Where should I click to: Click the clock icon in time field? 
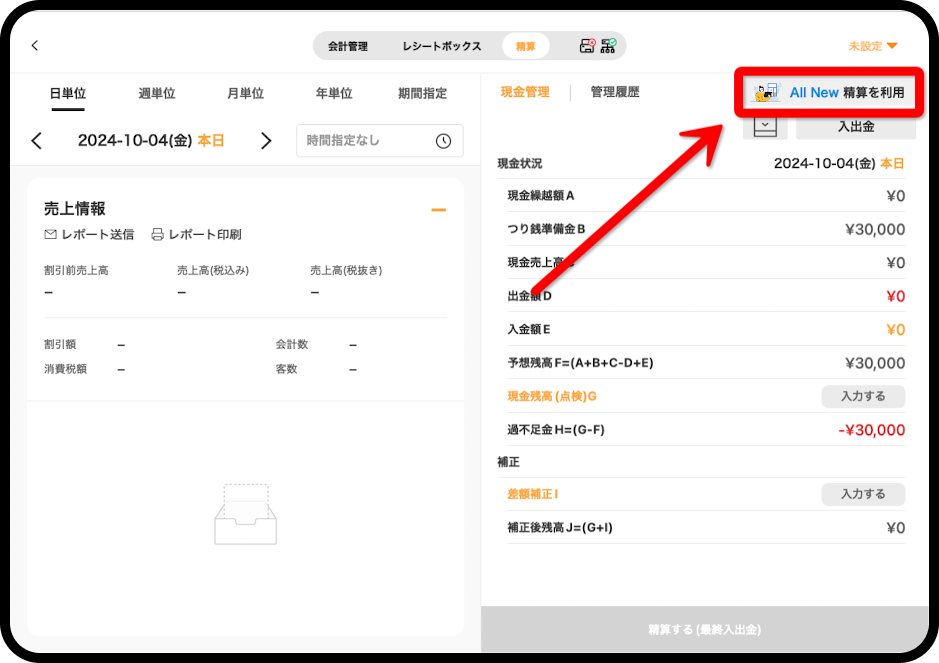point(443,141)
